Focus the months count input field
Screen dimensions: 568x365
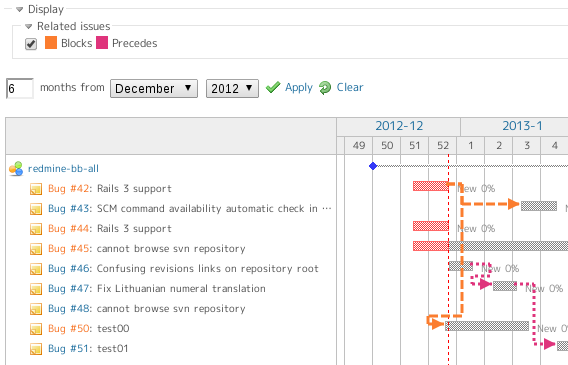click(x=20, y=88)
